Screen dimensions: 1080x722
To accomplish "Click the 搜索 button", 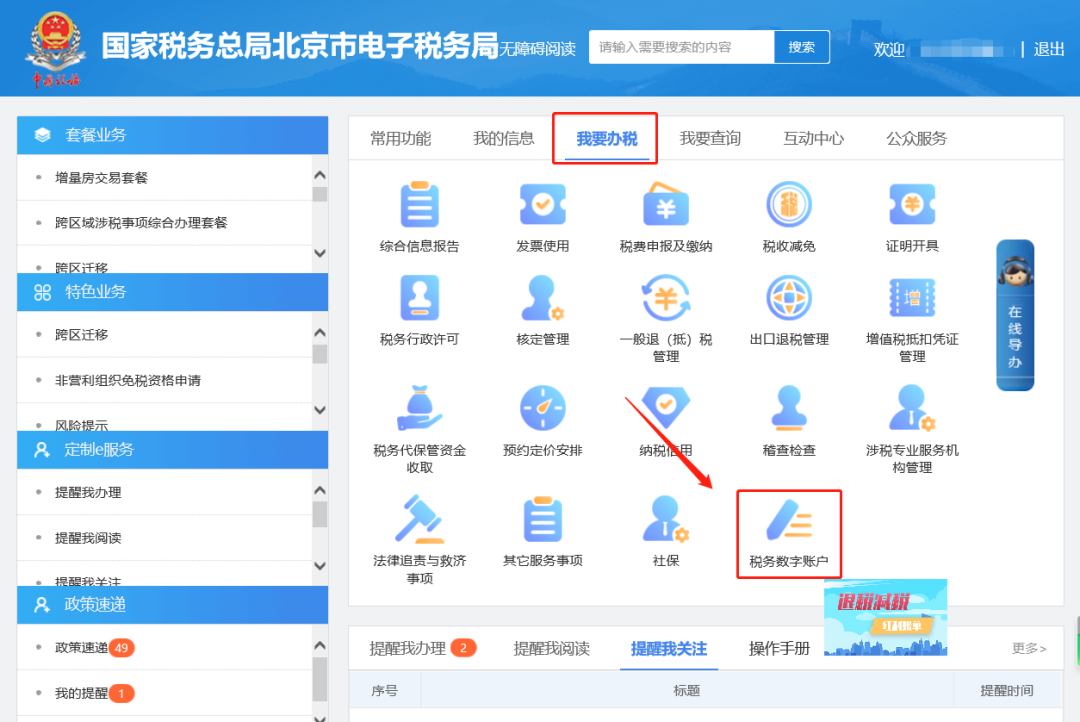I will [x=802, y=47].
